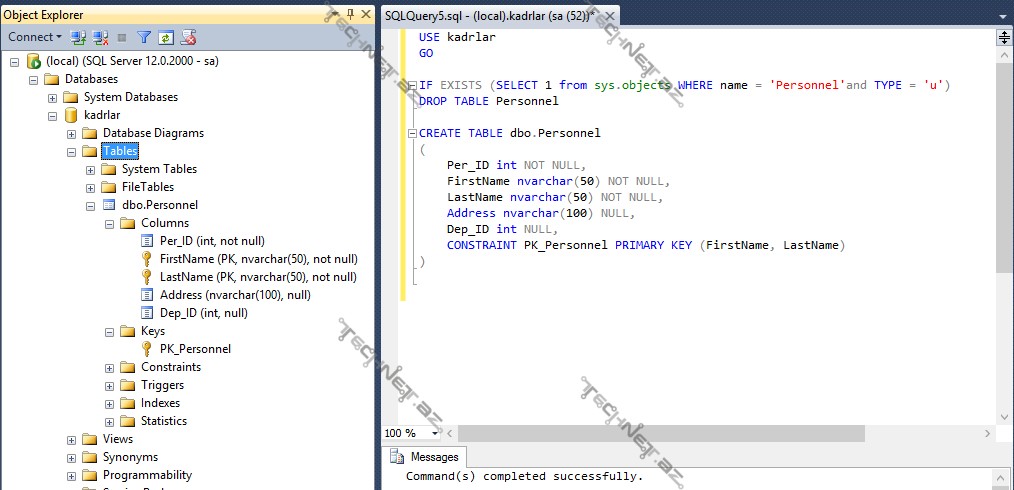Collapse the dbo.Personnel table node
Screen dimensions: 1014x490
click(91, 205)
